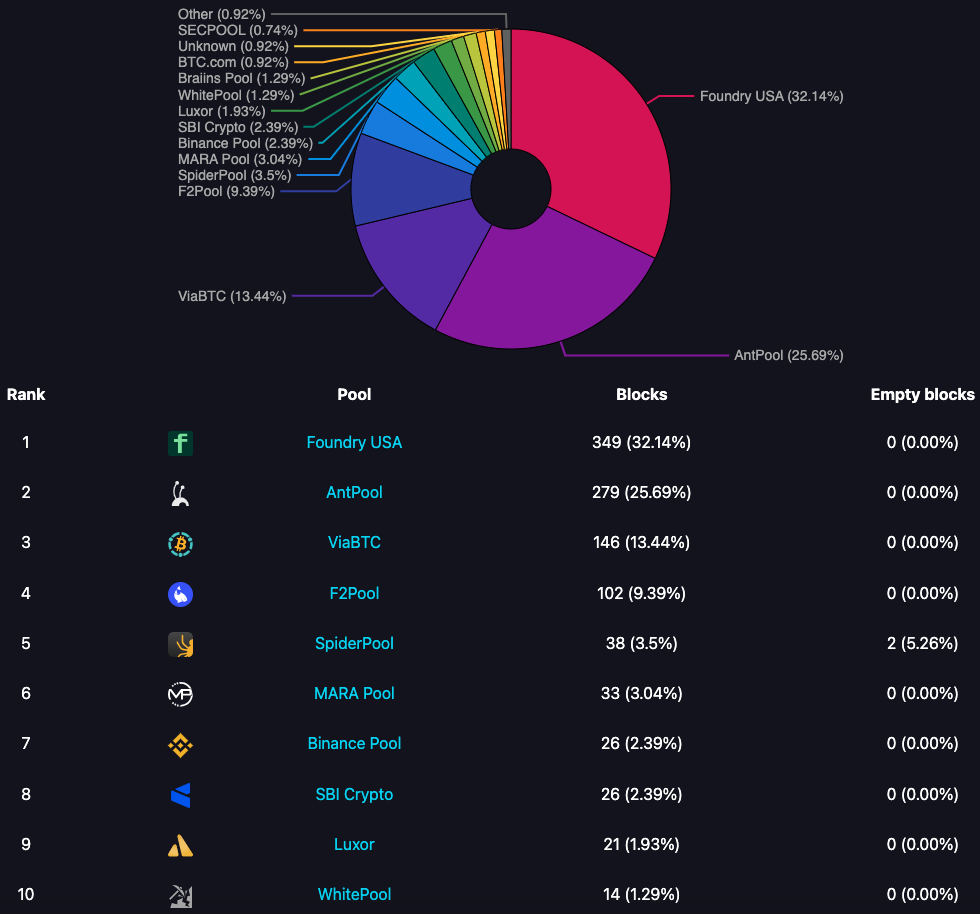Open the AntPool pool link
980x914 pixels.
coord(354,492)
